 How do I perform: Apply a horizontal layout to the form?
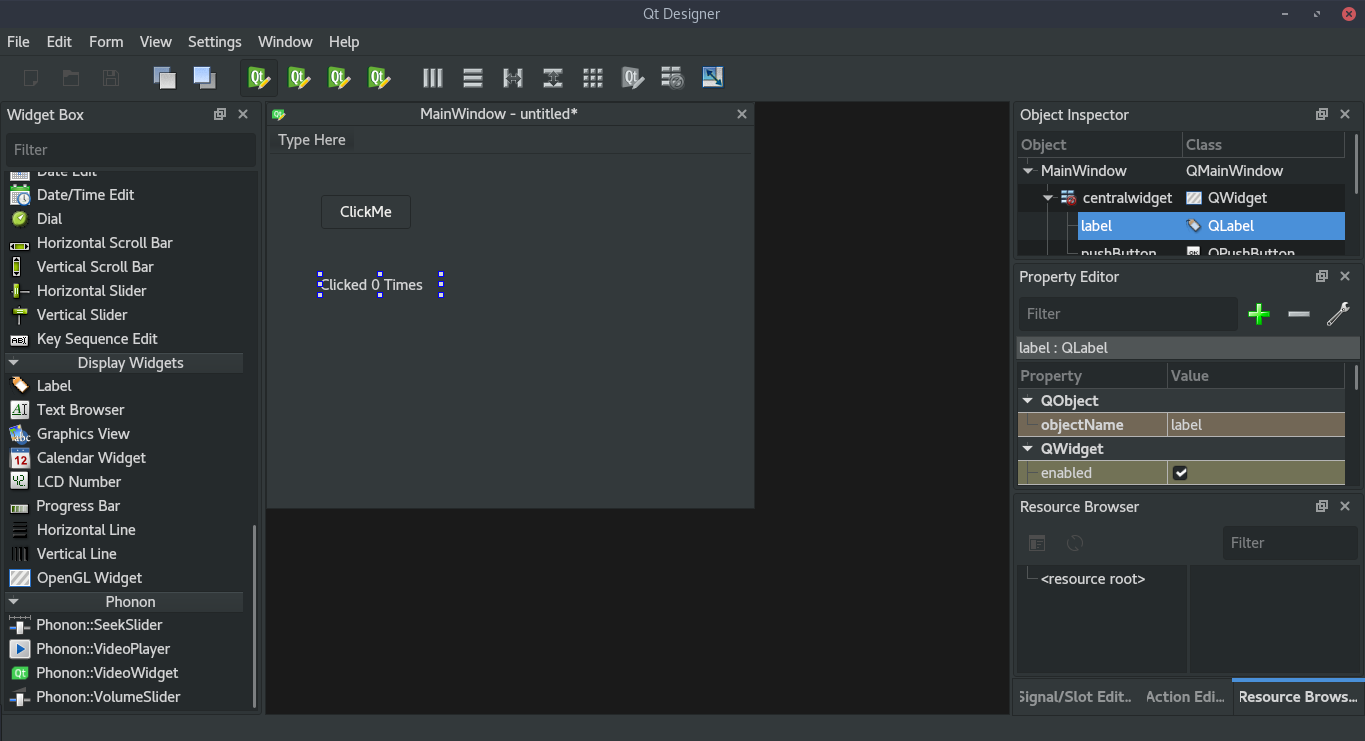pyautogui.click(x=432, y=77)
